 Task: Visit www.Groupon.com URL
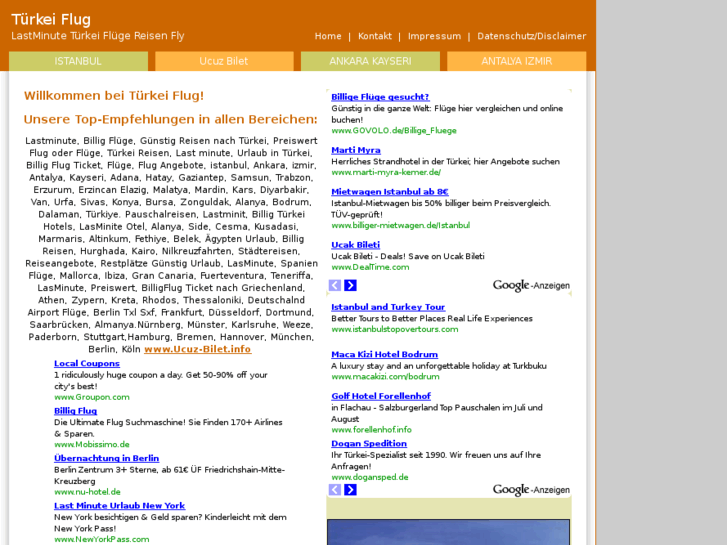pyautogui.click(x=91, y=397)
